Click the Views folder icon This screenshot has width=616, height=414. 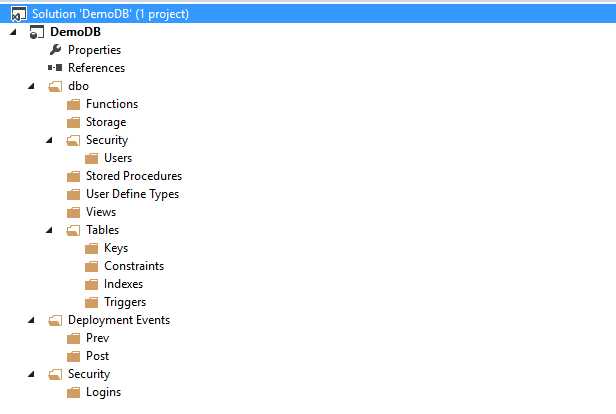pyautogui.click(x=73, y=212)
